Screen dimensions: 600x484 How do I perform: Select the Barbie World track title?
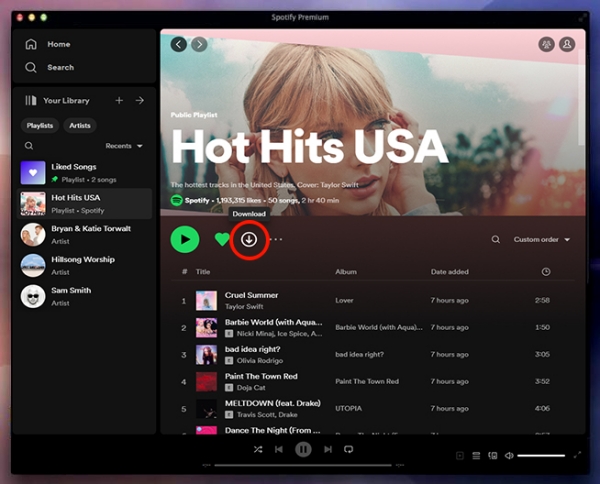point(273,322)
